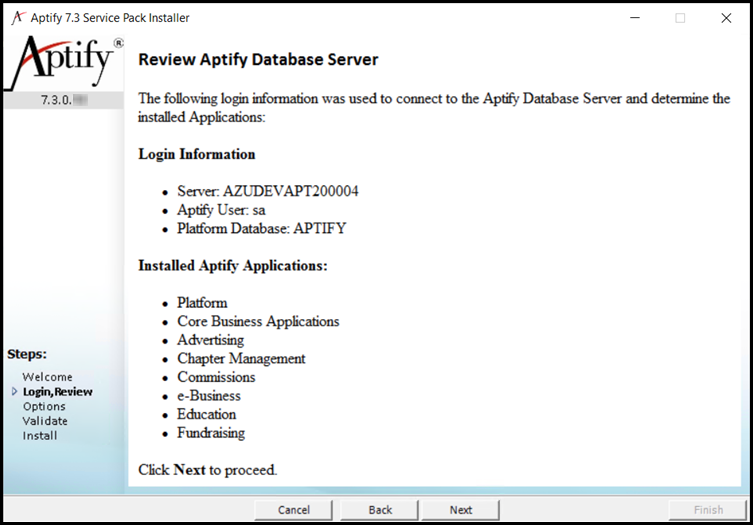Select the Options step
This screenshot has width=753, height=525.
click(x=44, y=406)
